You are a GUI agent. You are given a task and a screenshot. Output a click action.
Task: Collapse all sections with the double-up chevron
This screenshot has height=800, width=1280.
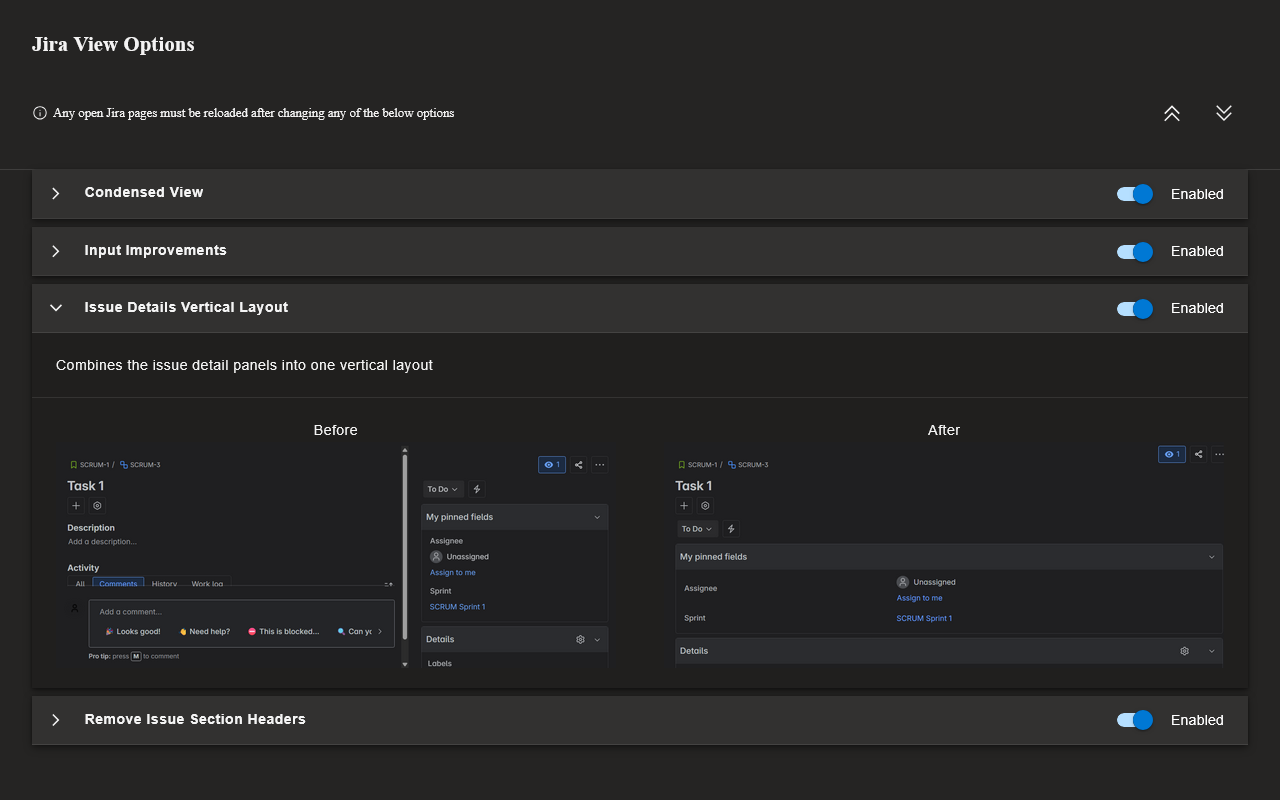1172,113
